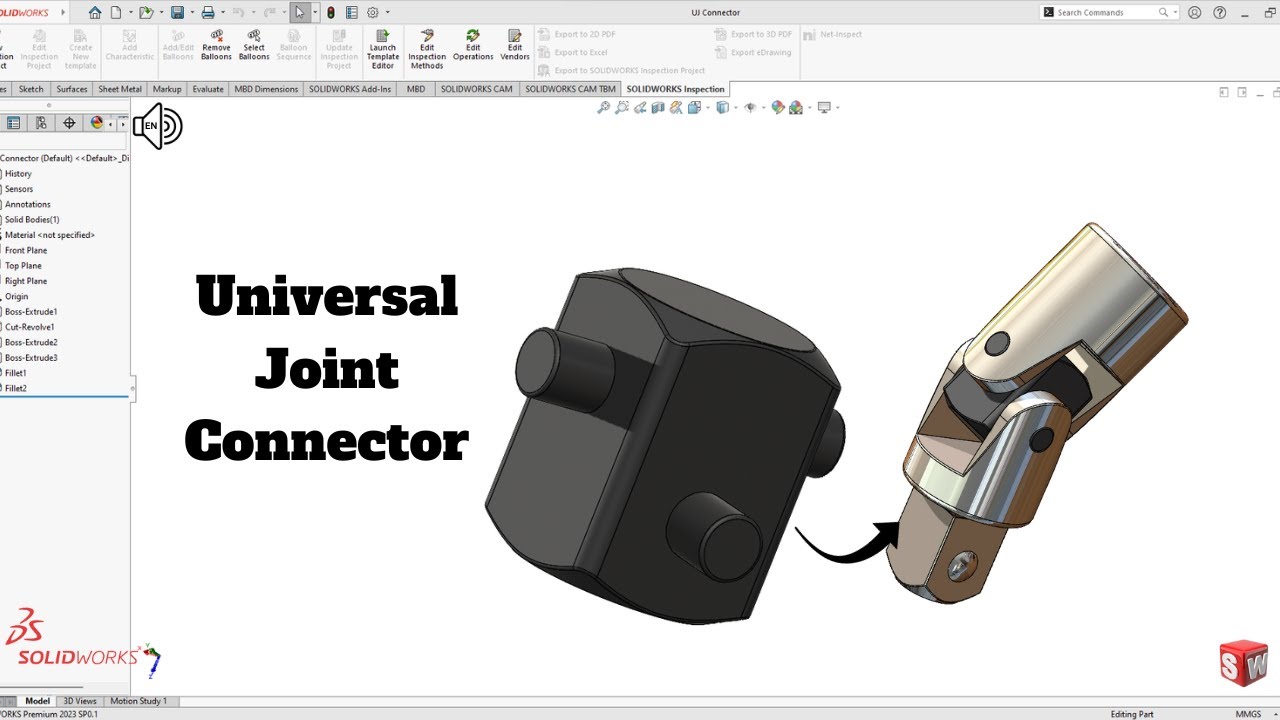Select Cut-Revolve1 in the feature tree
This screenshot has height=720, width=1280.
tap(30, 327)
